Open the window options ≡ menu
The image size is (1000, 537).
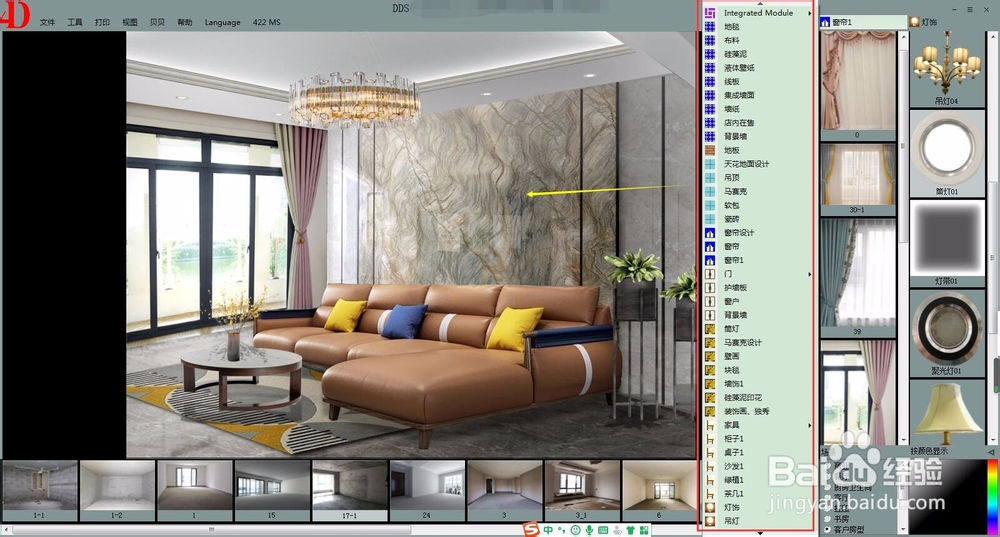pos(969,10)
